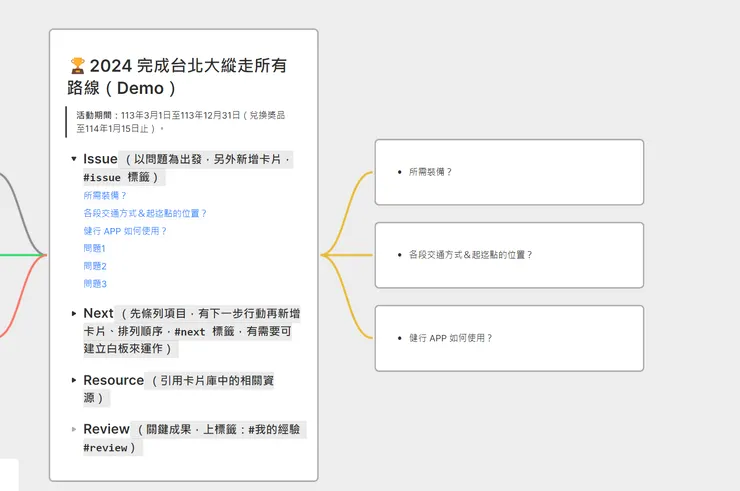This screenshot has height=491, width=740.
Task: Open the 問題1 link
Action: (x=94, y=248)
